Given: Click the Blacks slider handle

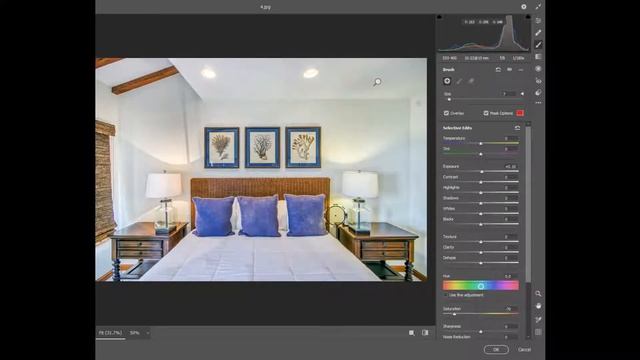Looking at the screenshot, I should click(481, 224).
